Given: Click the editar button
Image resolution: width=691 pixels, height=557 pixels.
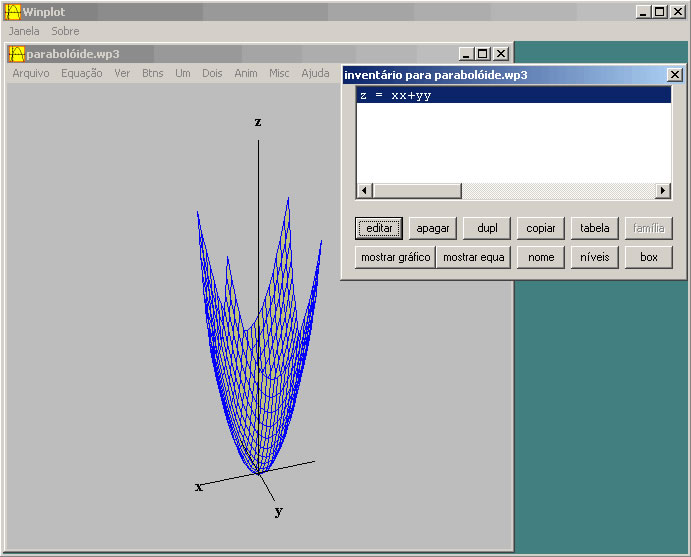Looking at the screenshot, I should [x=379, y=228].
